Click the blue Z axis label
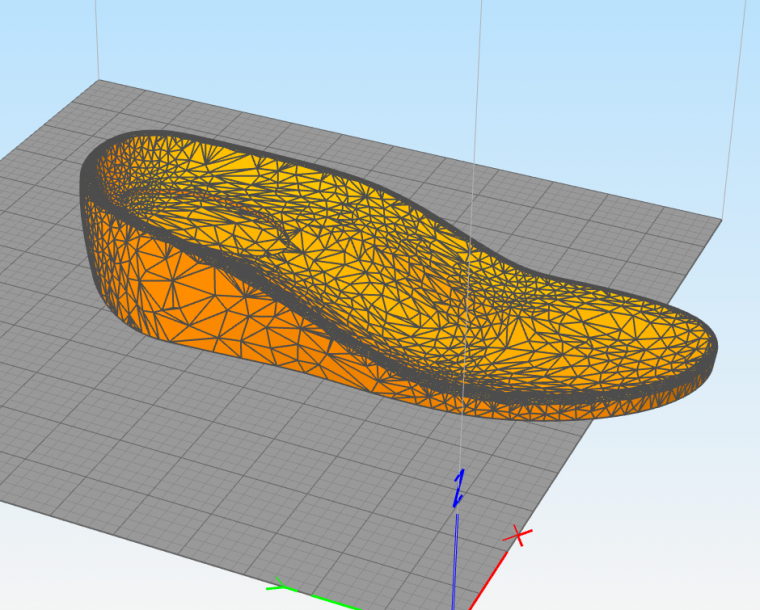This screenshot has height=610, width=760. (459, 487)
